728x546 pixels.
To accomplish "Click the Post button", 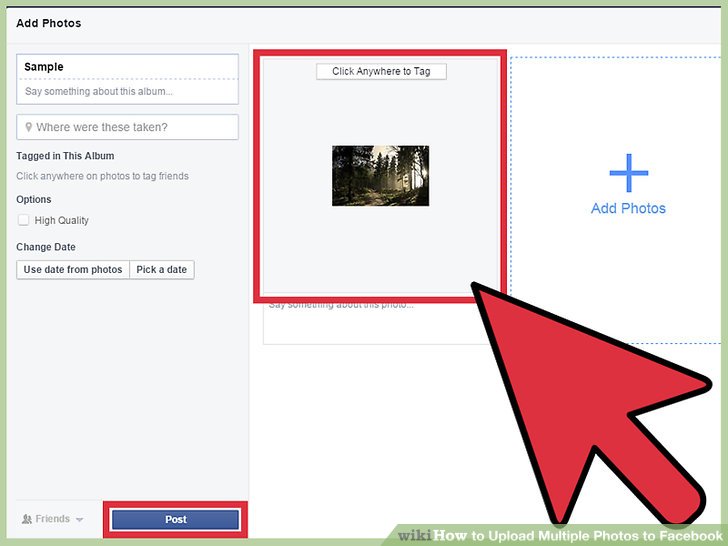I will [176, 520].
